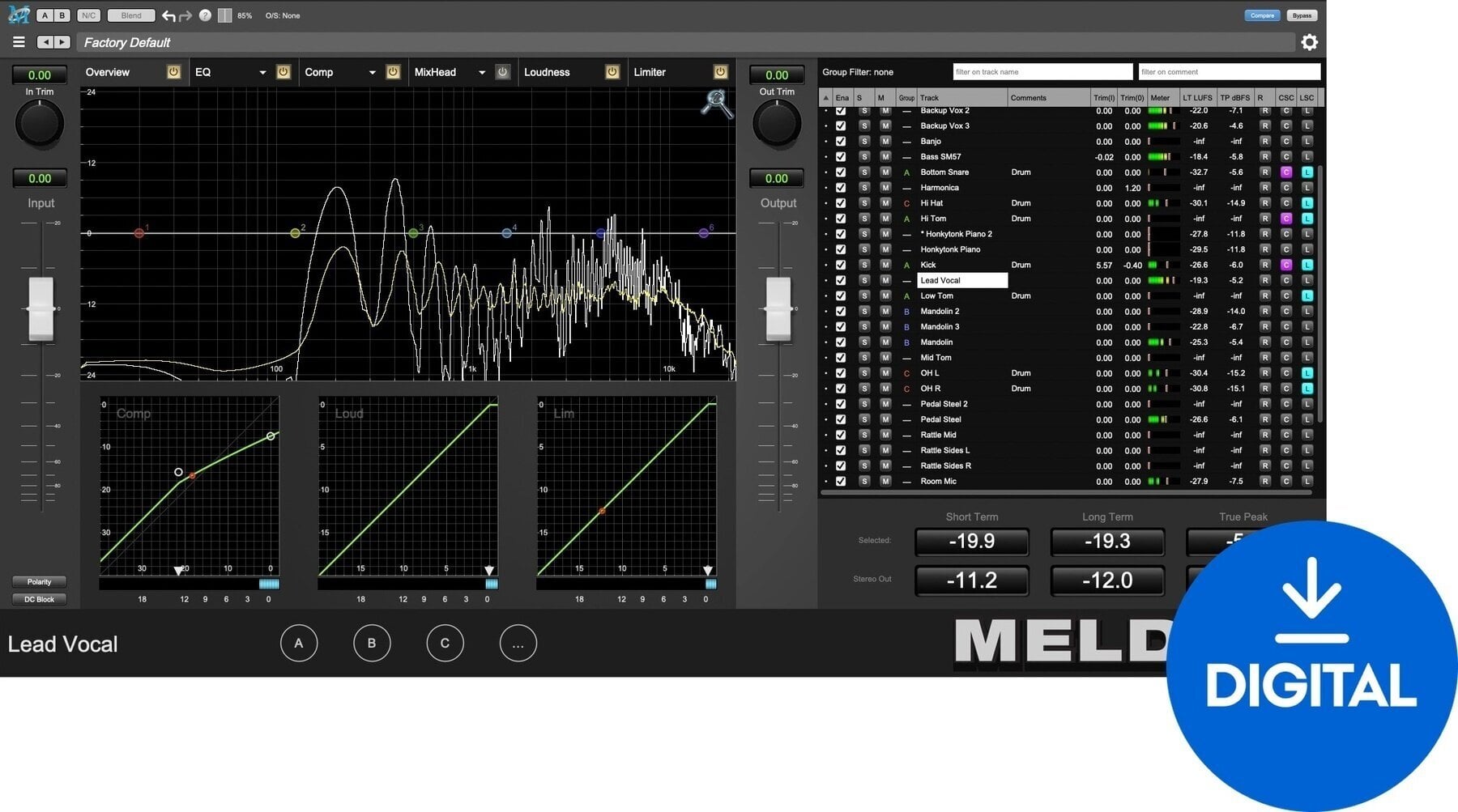Click the MeldaProduction logo icon
Screen dimensions: 1458x812
pos(18,15)
